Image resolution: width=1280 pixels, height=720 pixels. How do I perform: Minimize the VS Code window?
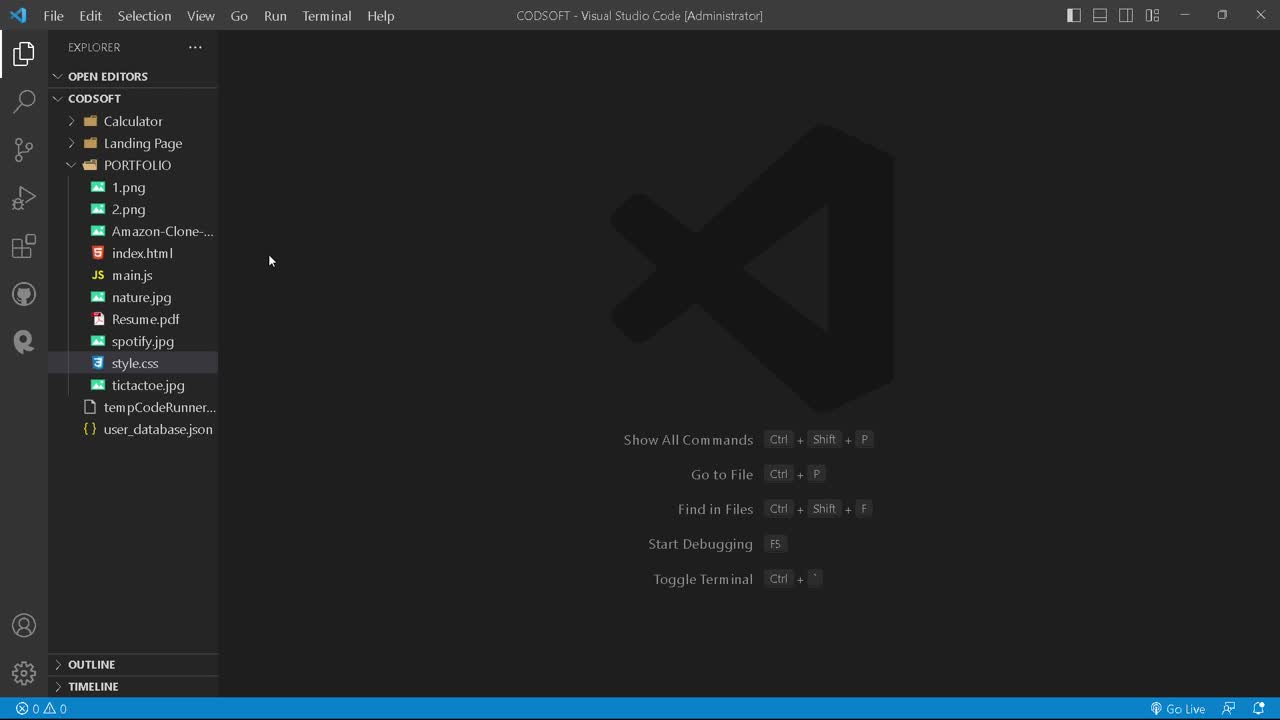[x=1185, y=15]
